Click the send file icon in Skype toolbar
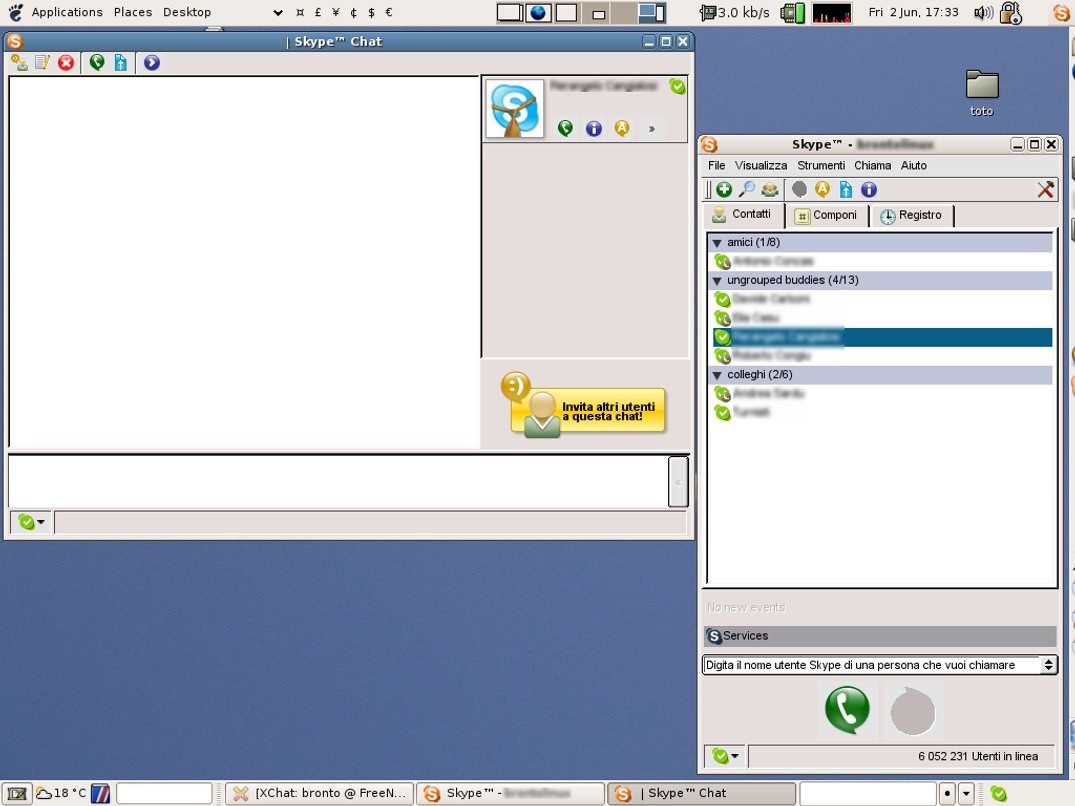 [x=846, y=190]
